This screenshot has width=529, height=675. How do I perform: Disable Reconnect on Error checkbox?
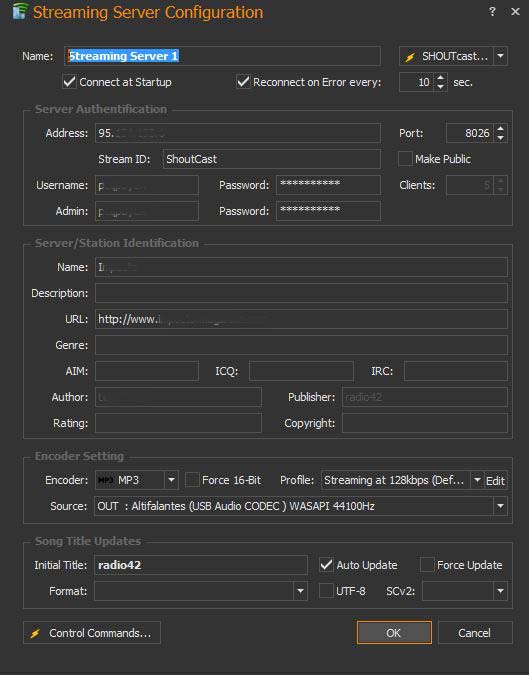243,81
